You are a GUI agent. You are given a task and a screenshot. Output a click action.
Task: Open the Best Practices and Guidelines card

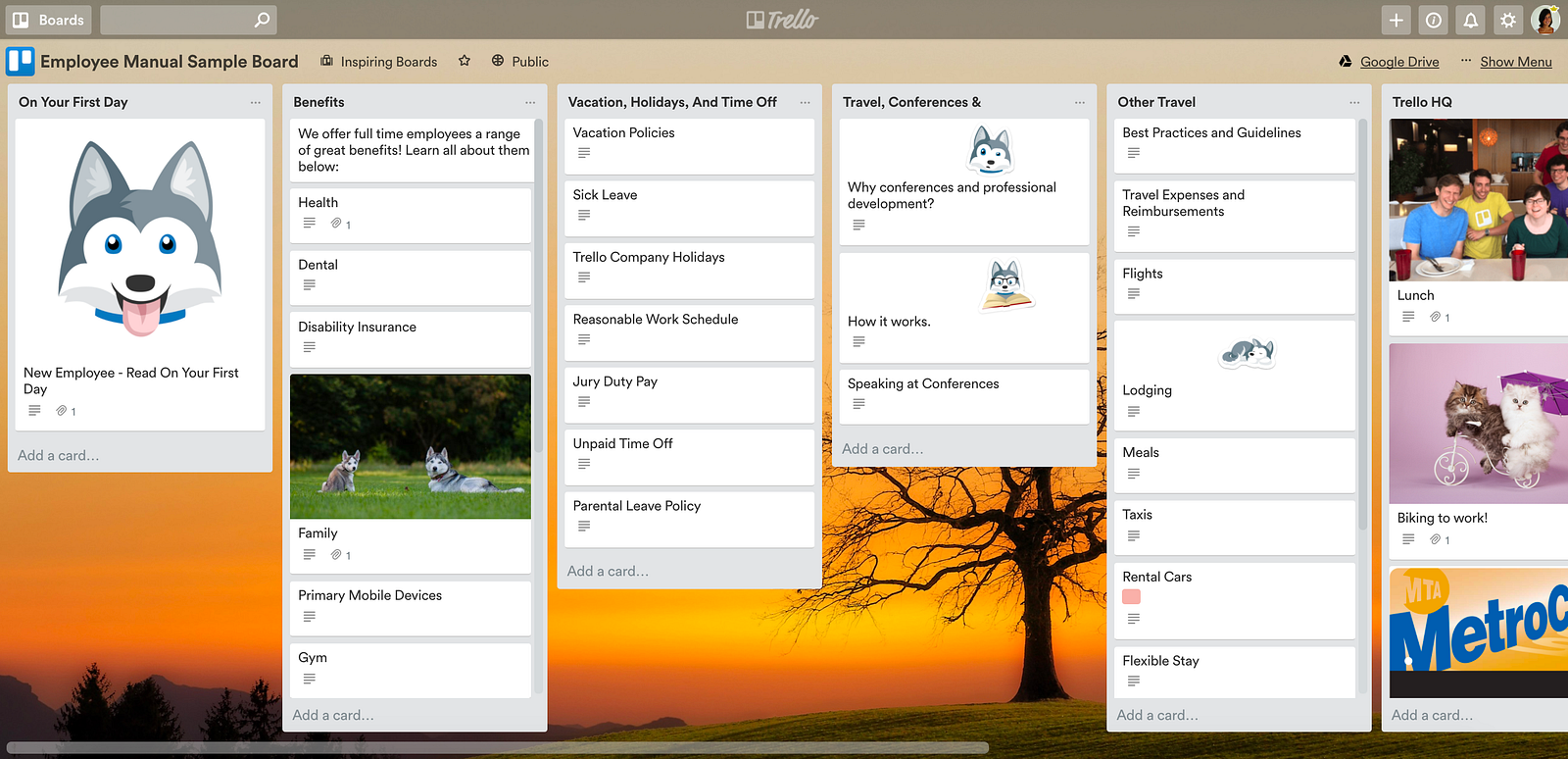[1235, 146]
